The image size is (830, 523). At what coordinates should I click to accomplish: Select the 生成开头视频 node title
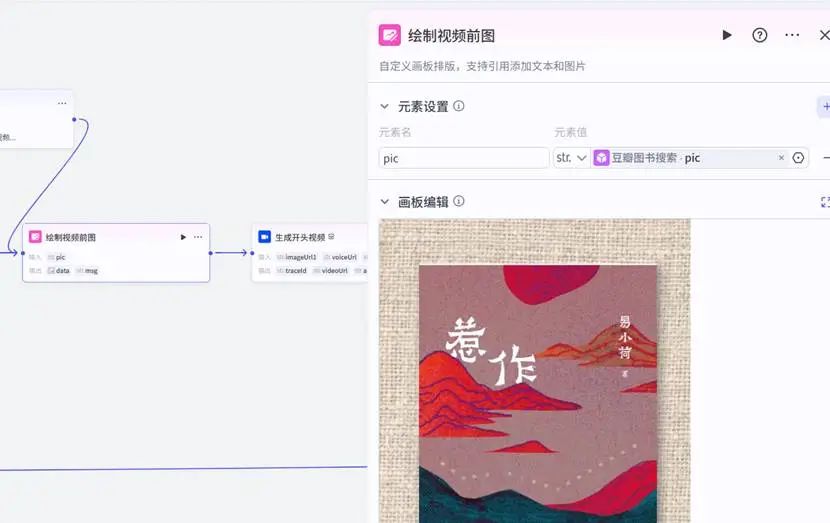point(300,237)
